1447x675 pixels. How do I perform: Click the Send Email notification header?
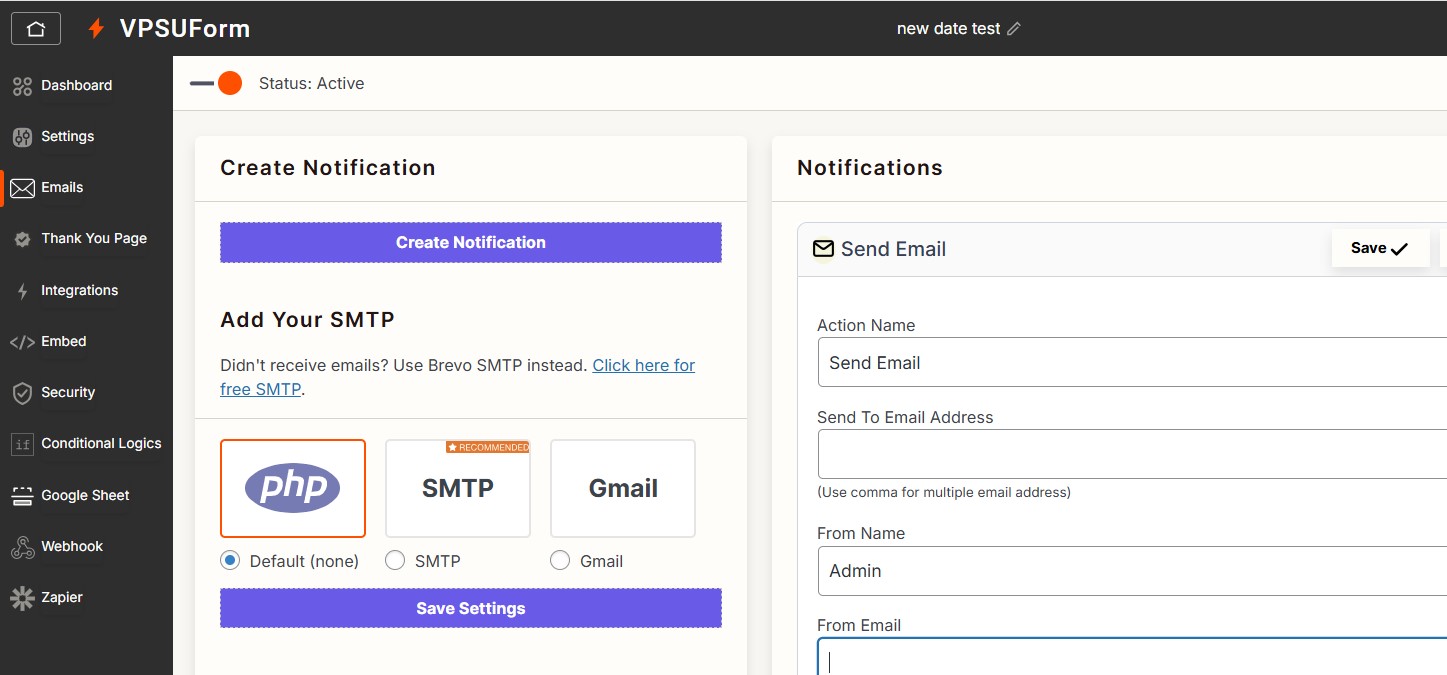coord(1122,250)
